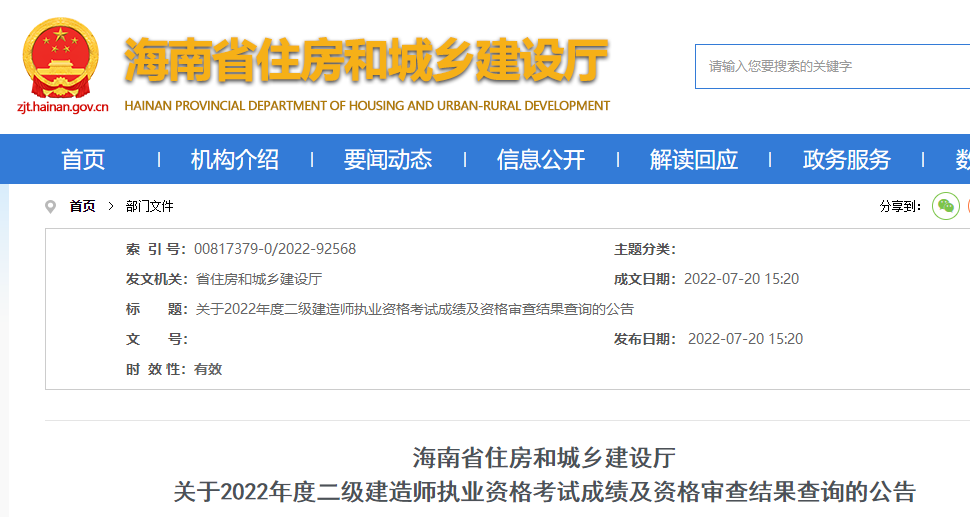Click the zjt.hainan.gov.cn domain text
The width and height of the screenshot is (970, 517).
[63, 106]
